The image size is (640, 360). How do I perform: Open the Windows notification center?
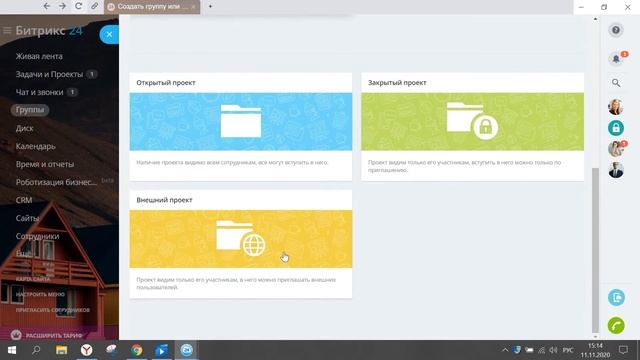pos(623,350)
